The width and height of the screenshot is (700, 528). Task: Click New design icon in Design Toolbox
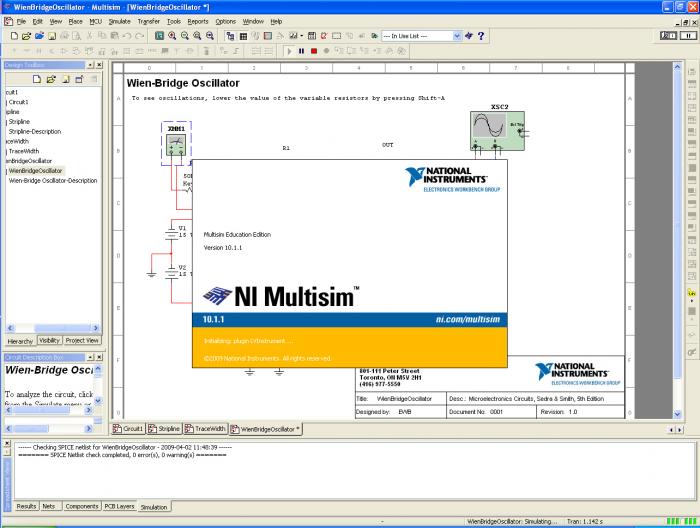[37, 79]
